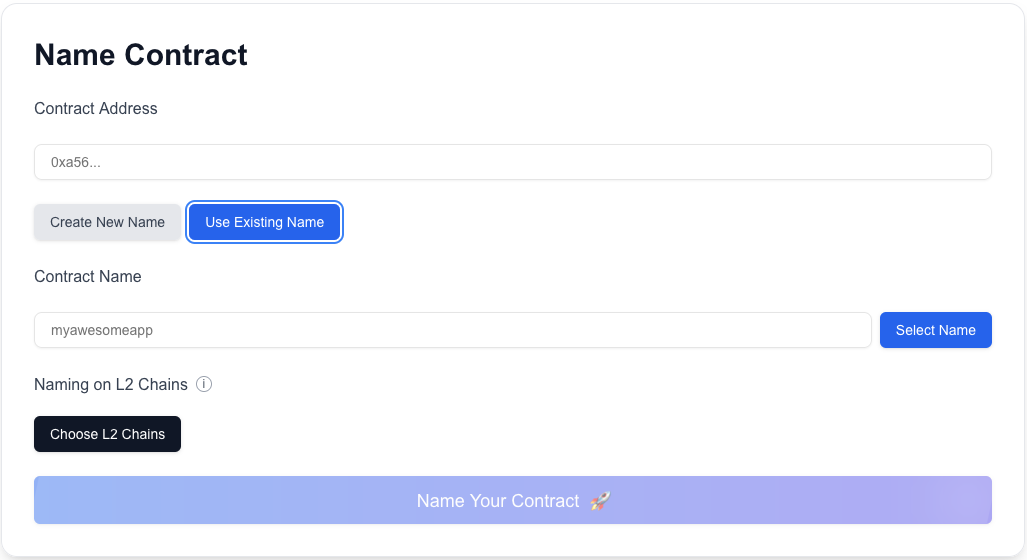This screenshot has height=560, width=1027.
Task: Click the Naming on L2 Chains label text
Action: [111, 384]
